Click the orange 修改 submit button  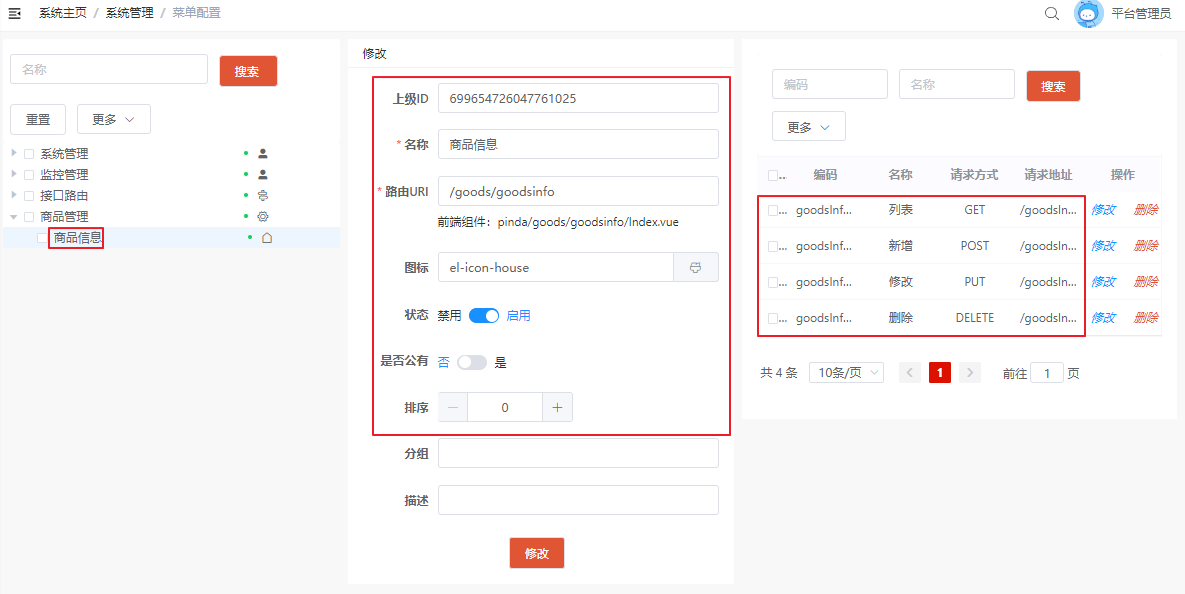coord(537,553)
